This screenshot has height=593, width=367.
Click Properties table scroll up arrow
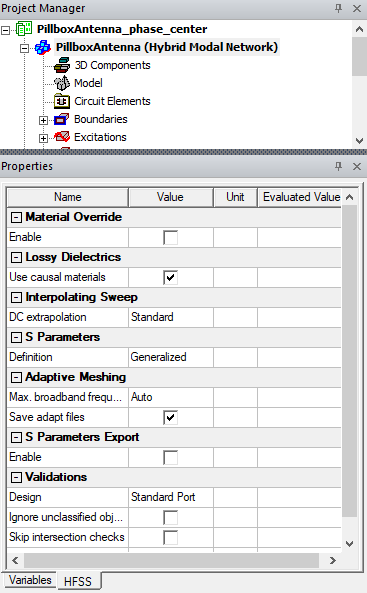(350, 197)
